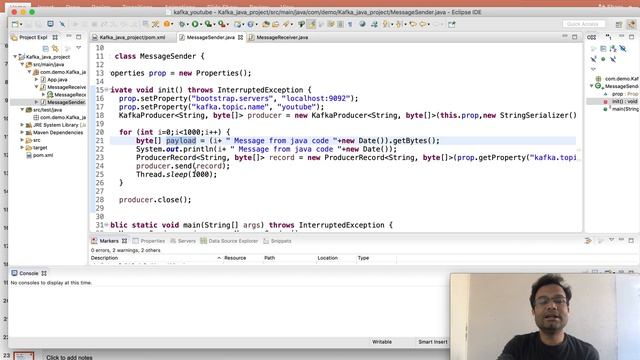The height and width of the screenshot is (360, 640).
Task: Sort markers by the Location column
Action: point(327,258)
